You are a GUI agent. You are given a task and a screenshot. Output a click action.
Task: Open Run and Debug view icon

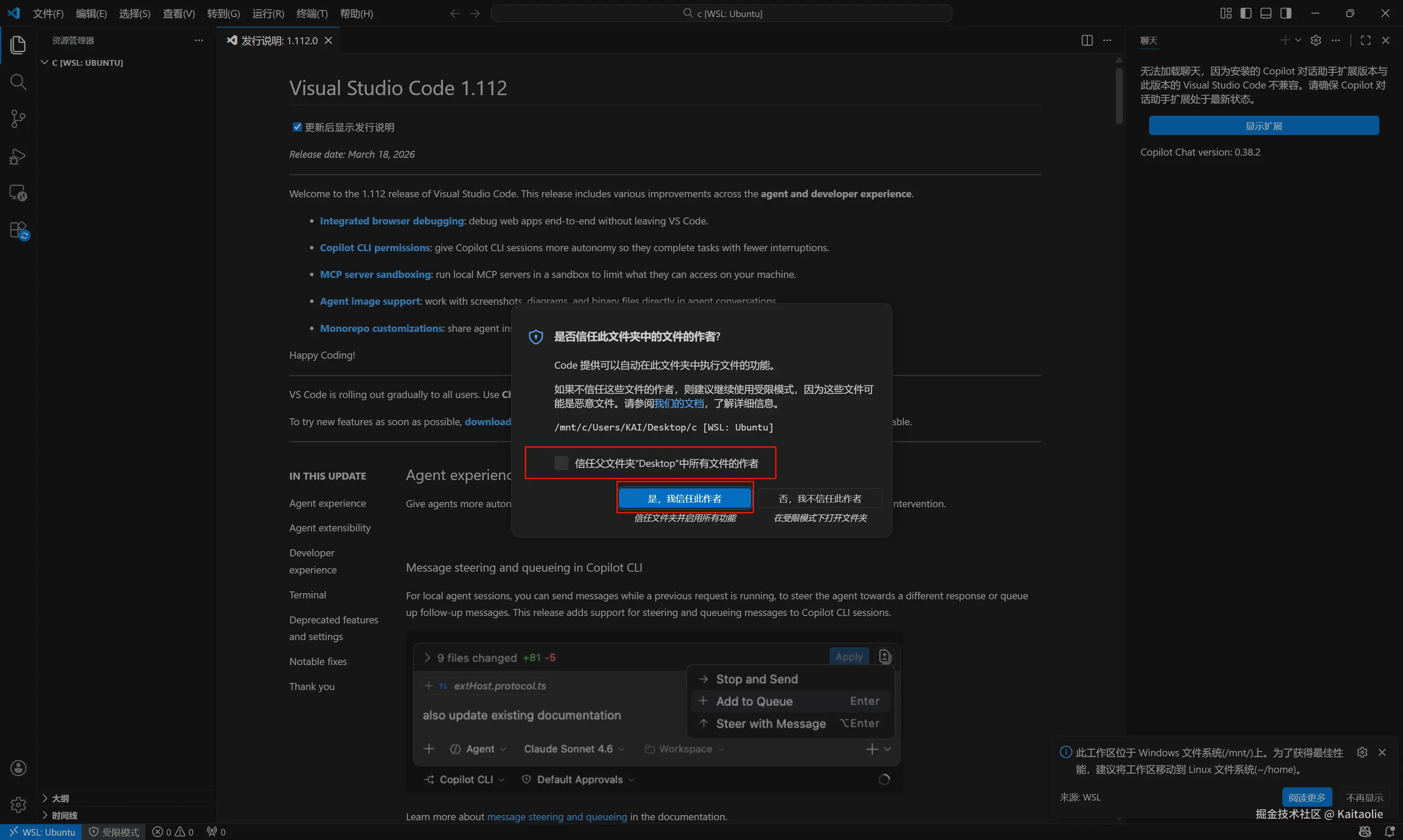pyautogui.click(x=18, y=156)
